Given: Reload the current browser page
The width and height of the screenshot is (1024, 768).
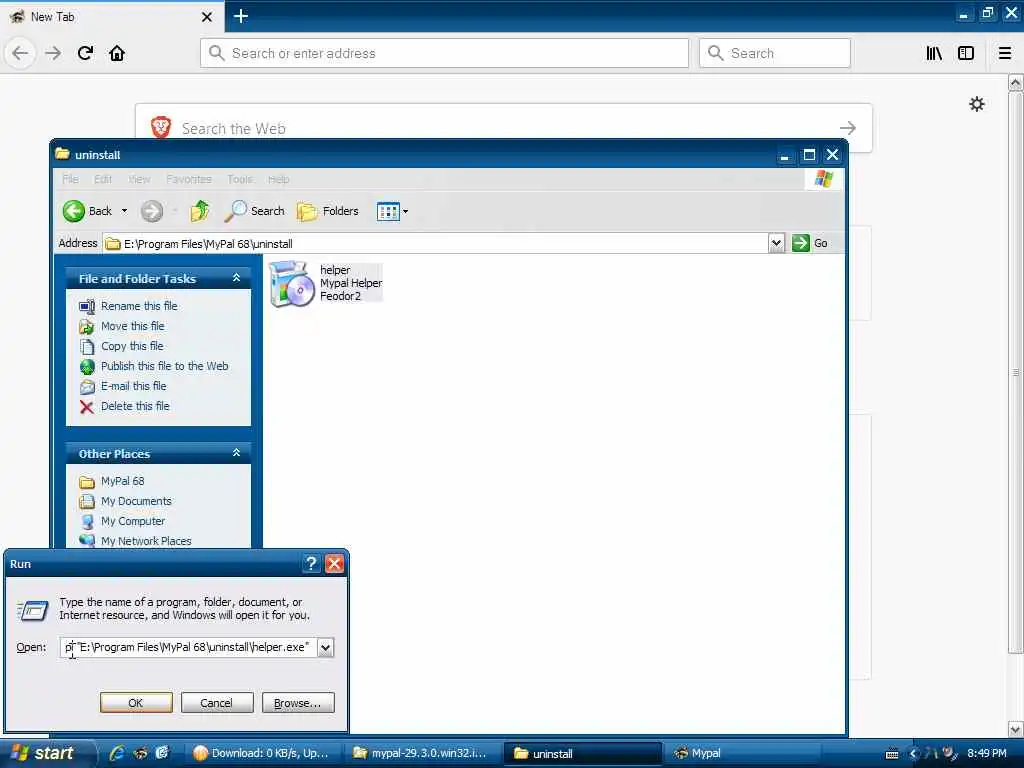Looking at the screenshot, I should click(x=86, y=53).
